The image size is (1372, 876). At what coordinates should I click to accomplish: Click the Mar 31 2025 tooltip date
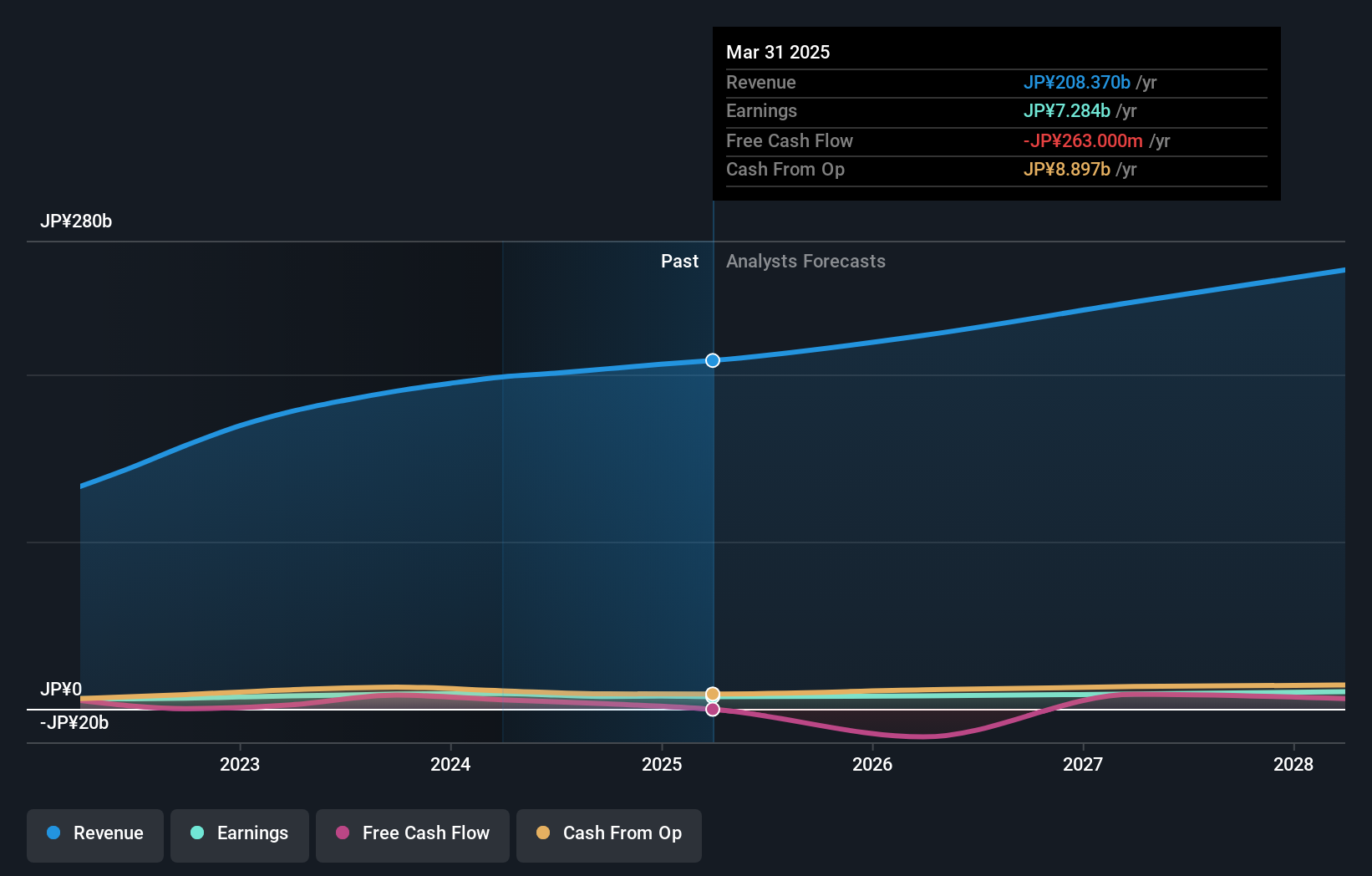(x=778, y=53)
